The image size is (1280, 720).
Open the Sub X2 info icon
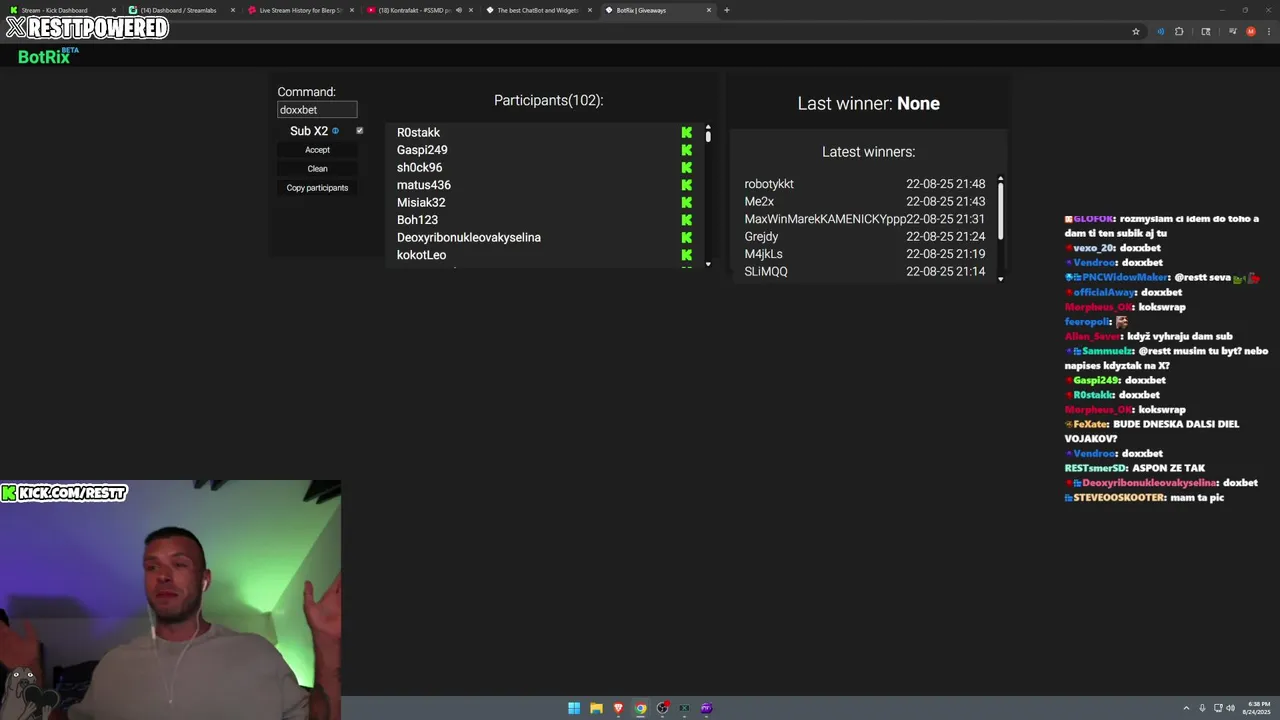335,131
